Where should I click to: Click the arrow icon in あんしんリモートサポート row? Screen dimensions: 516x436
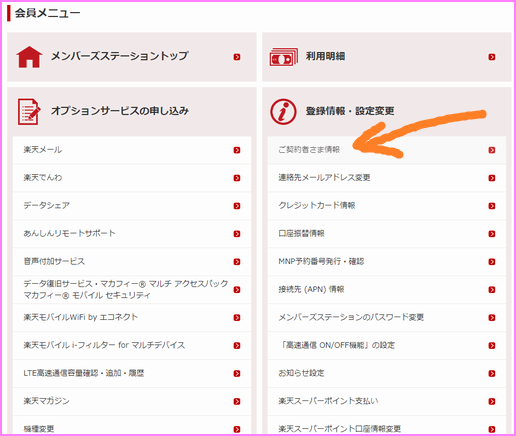(x=237, y=234)
